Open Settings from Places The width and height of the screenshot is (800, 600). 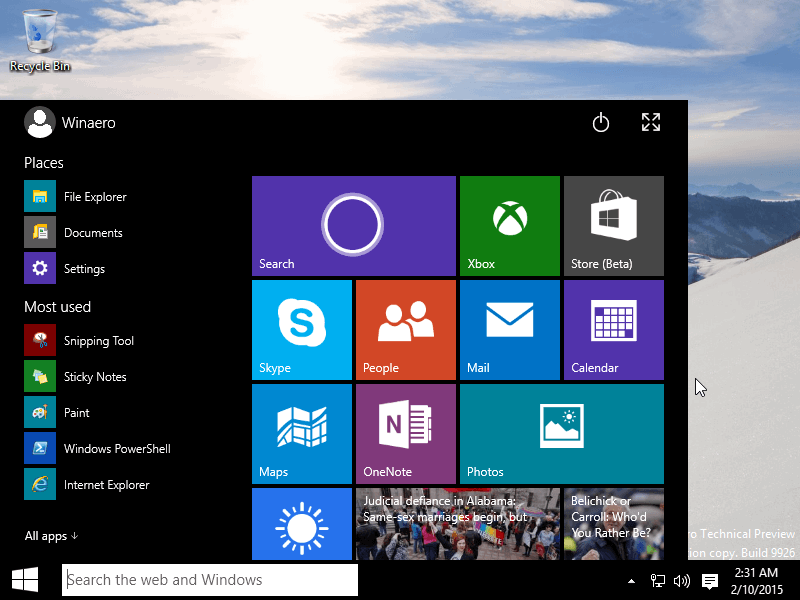[x=65, y=268]
